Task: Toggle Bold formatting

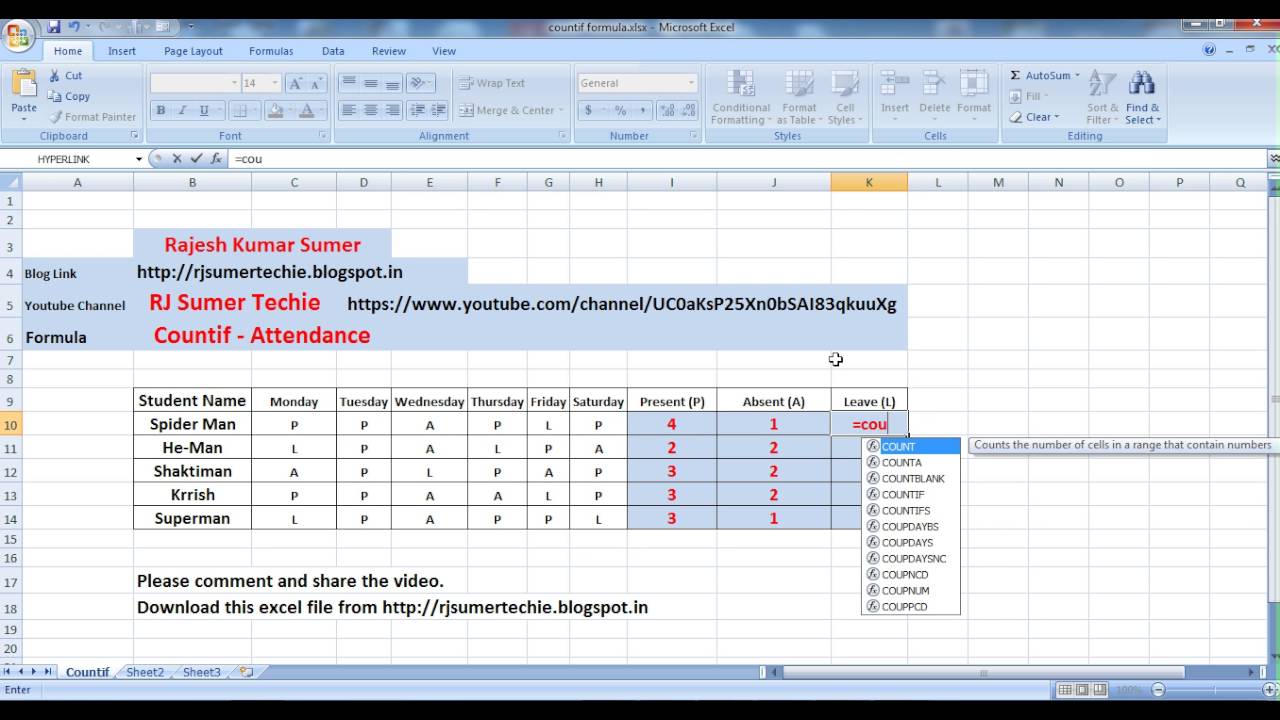Action: pos(161,111)
